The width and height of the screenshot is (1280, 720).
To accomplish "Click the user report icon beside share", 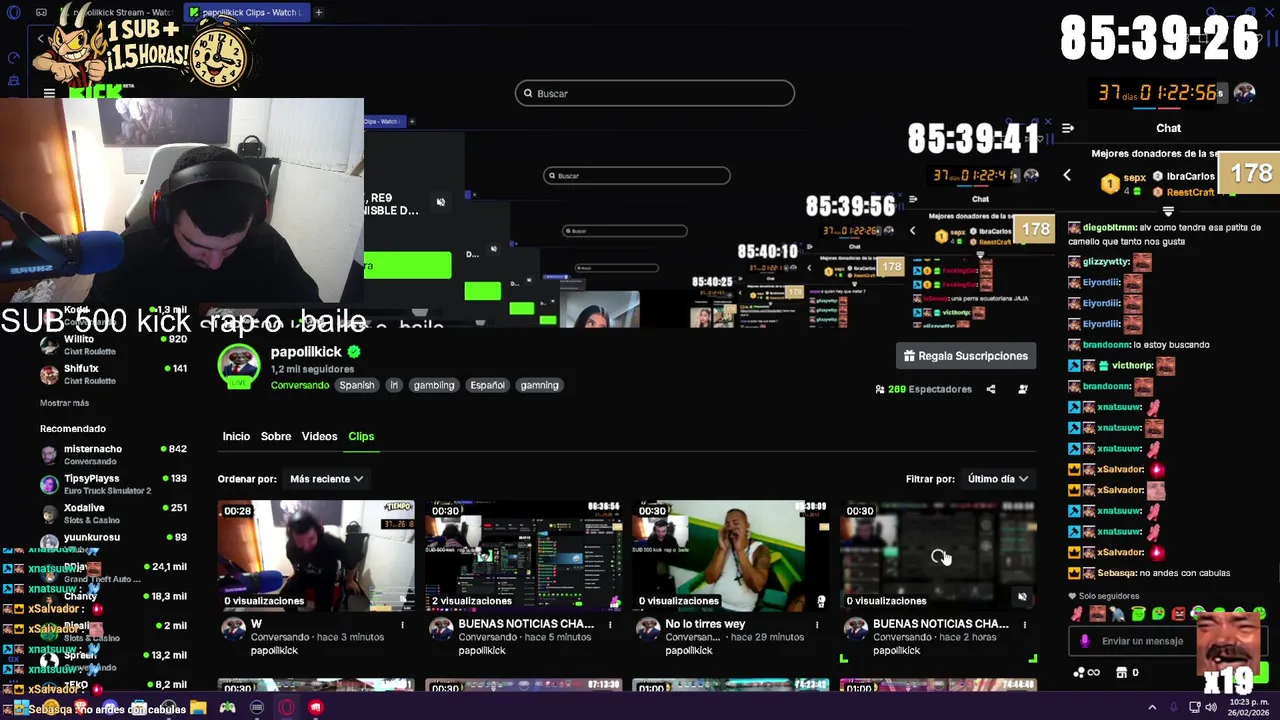I will [x=1022, y=389].
